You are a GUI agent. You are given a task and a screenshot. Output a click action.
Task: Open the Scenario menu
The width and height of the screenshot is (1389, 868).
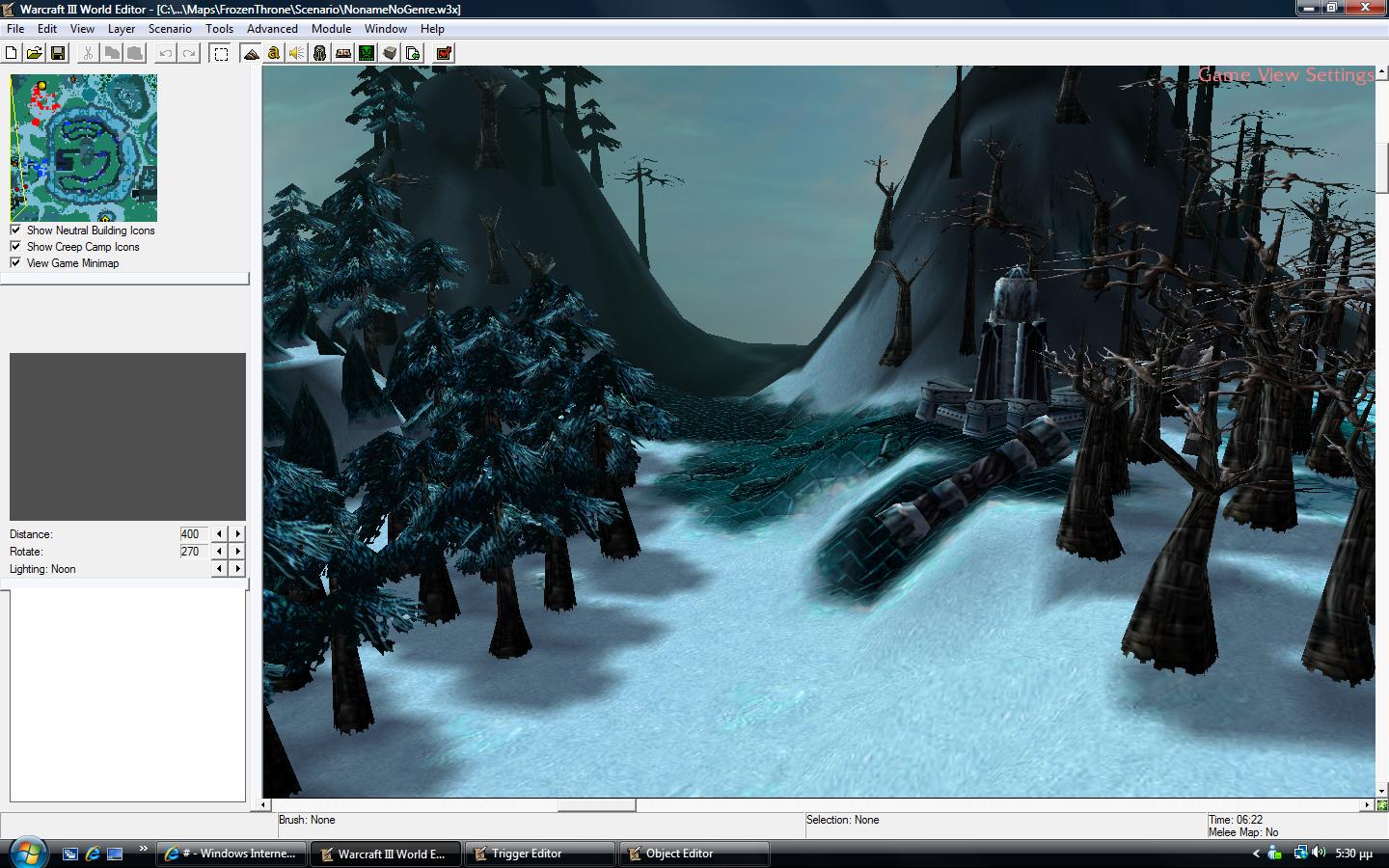pos(170,29)
